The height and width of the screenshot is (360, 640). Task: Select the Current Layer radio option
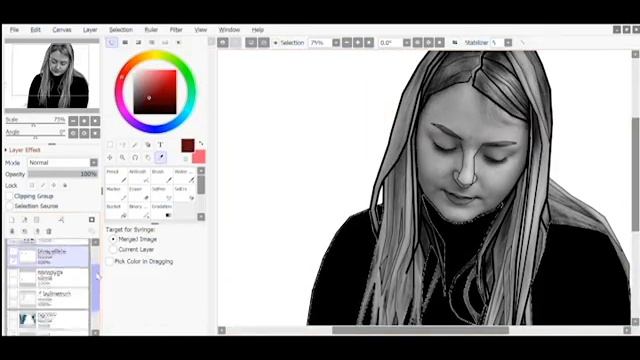tap(113, 249)
